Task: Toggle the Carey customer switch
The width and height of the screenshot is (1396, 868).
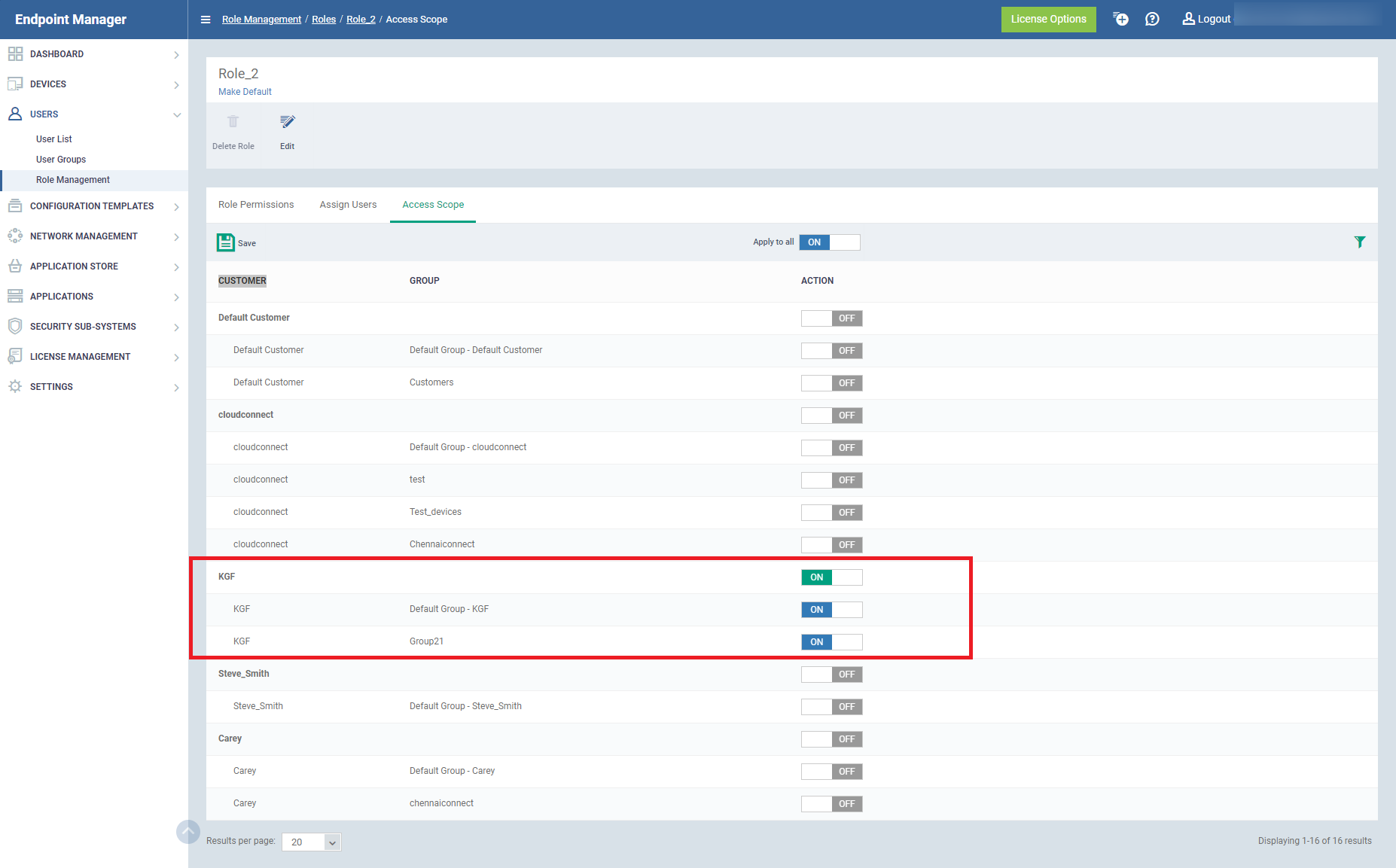Action: pos(832,739)
